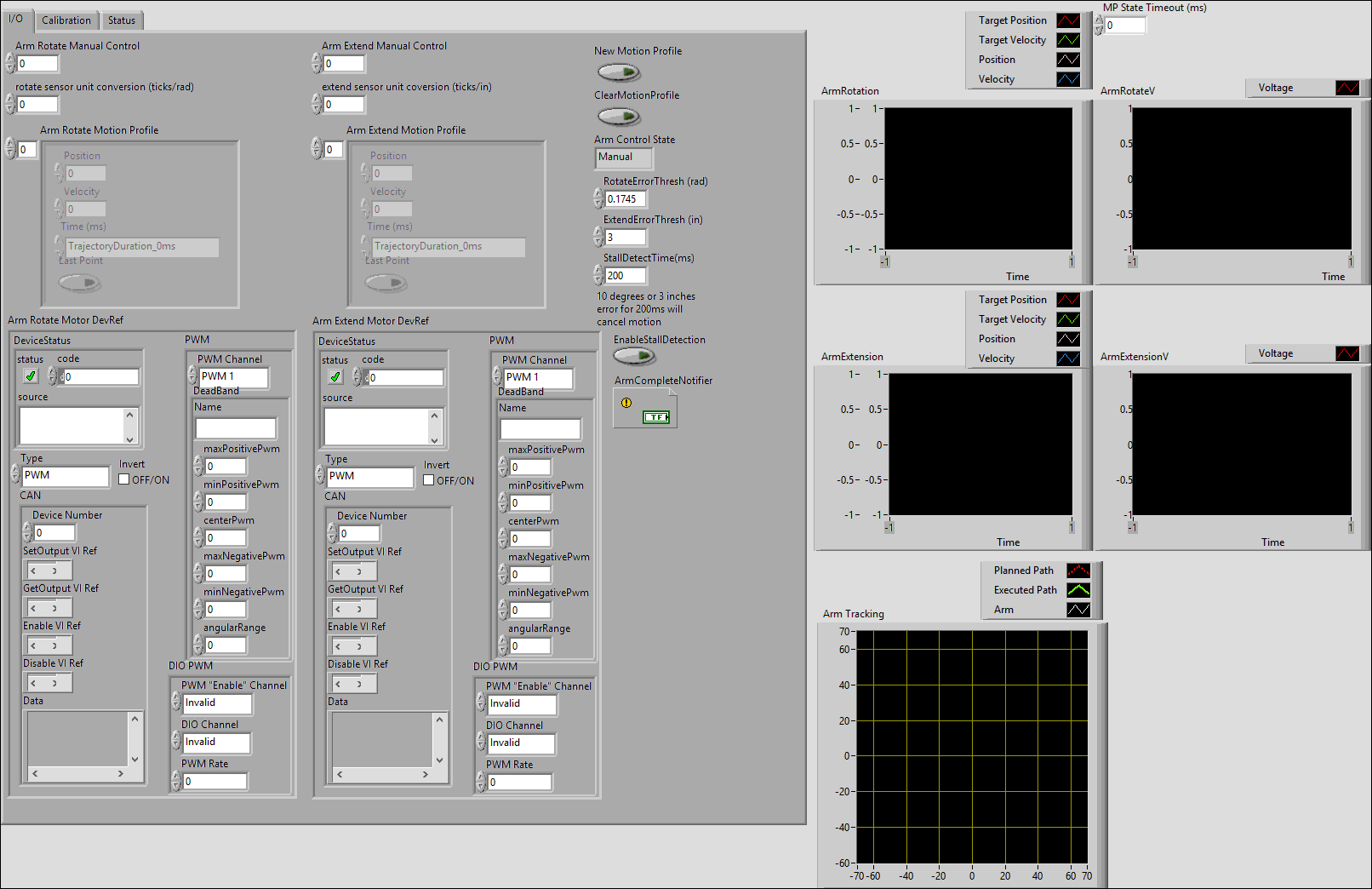
Task: Click inside the MP State Timeout field
Action: coord(1125,25)
